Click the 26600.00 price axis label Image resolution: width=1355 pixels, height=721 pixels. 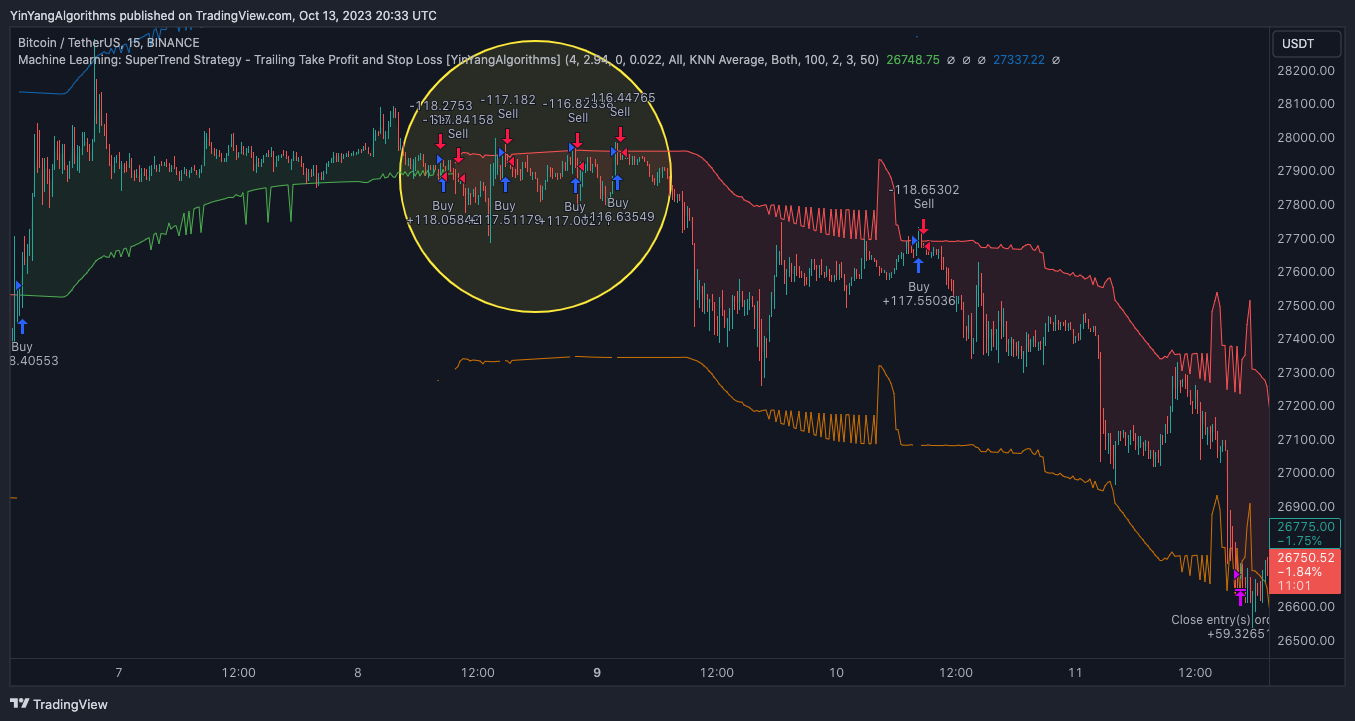[1307, 607]
